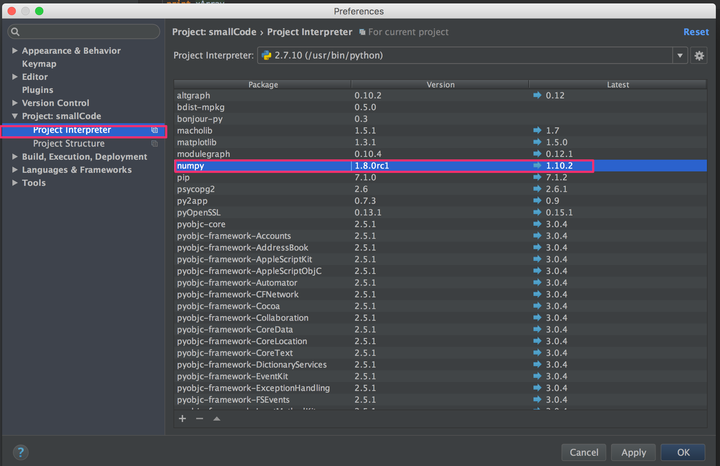Select the bdist-mpkg package row

tap(440, 107)
